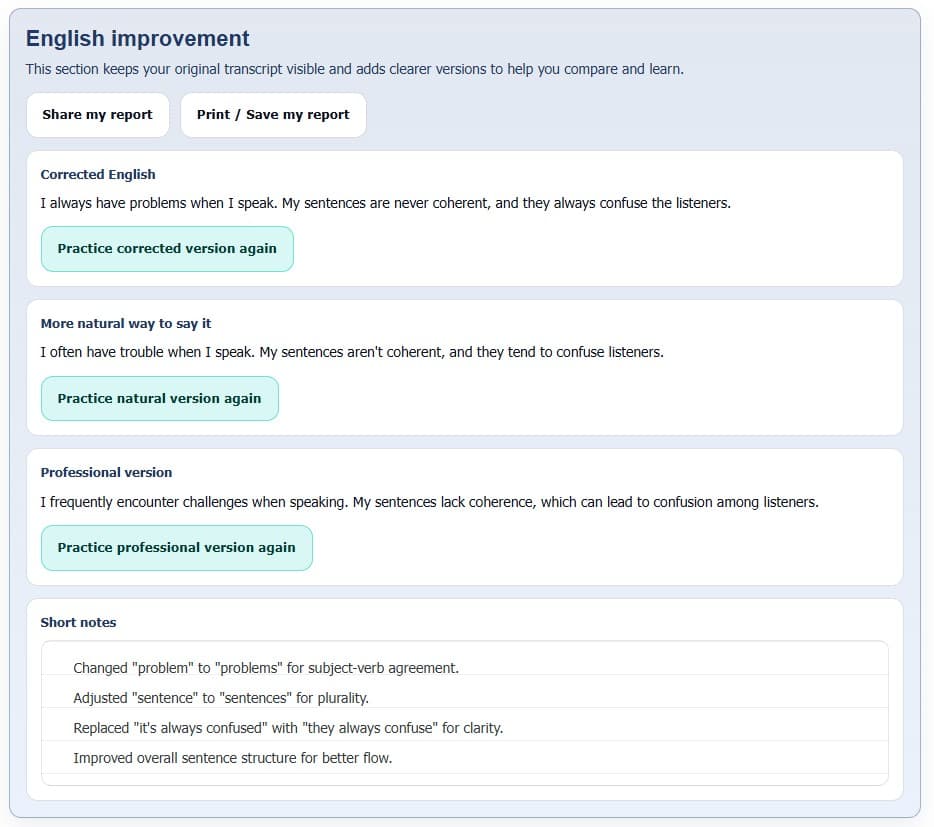The height and width of the screenshot is (827, 934).
Task: Select the Professional version heading
Action: [106, 472]
